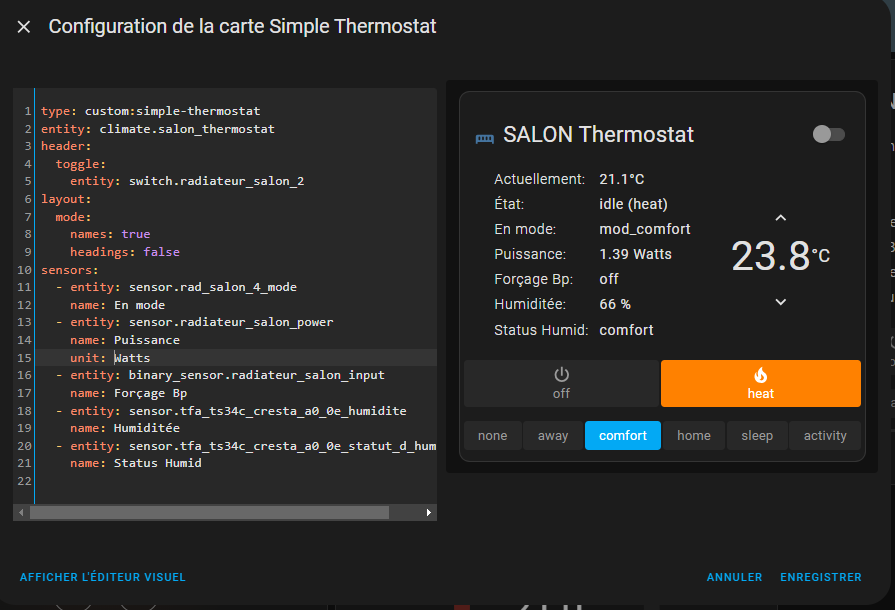Select the sleep preset

point(757,436)
